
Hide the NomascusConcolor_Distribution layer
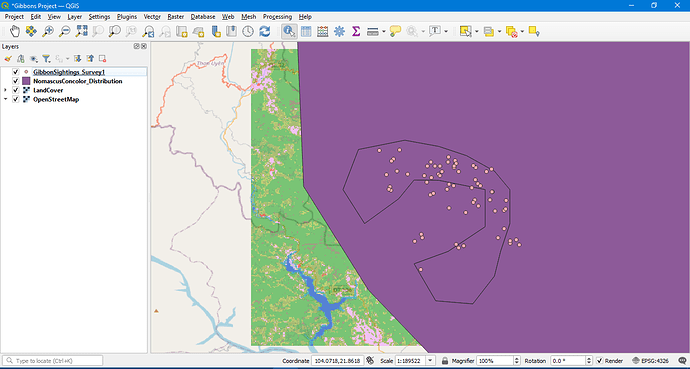(x=16, y=81)
